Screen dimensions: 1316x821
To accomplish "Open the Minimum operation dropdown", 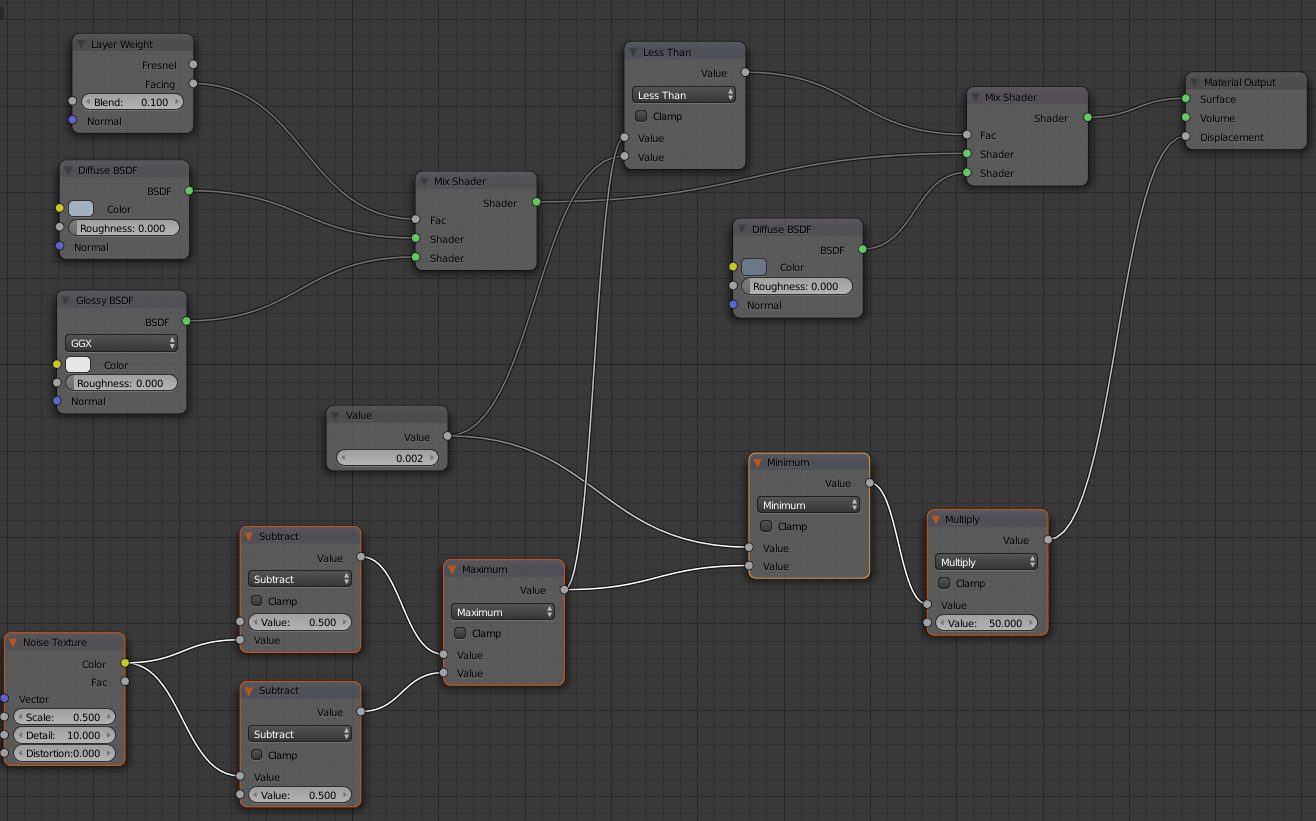I will (x=808, y=505).
